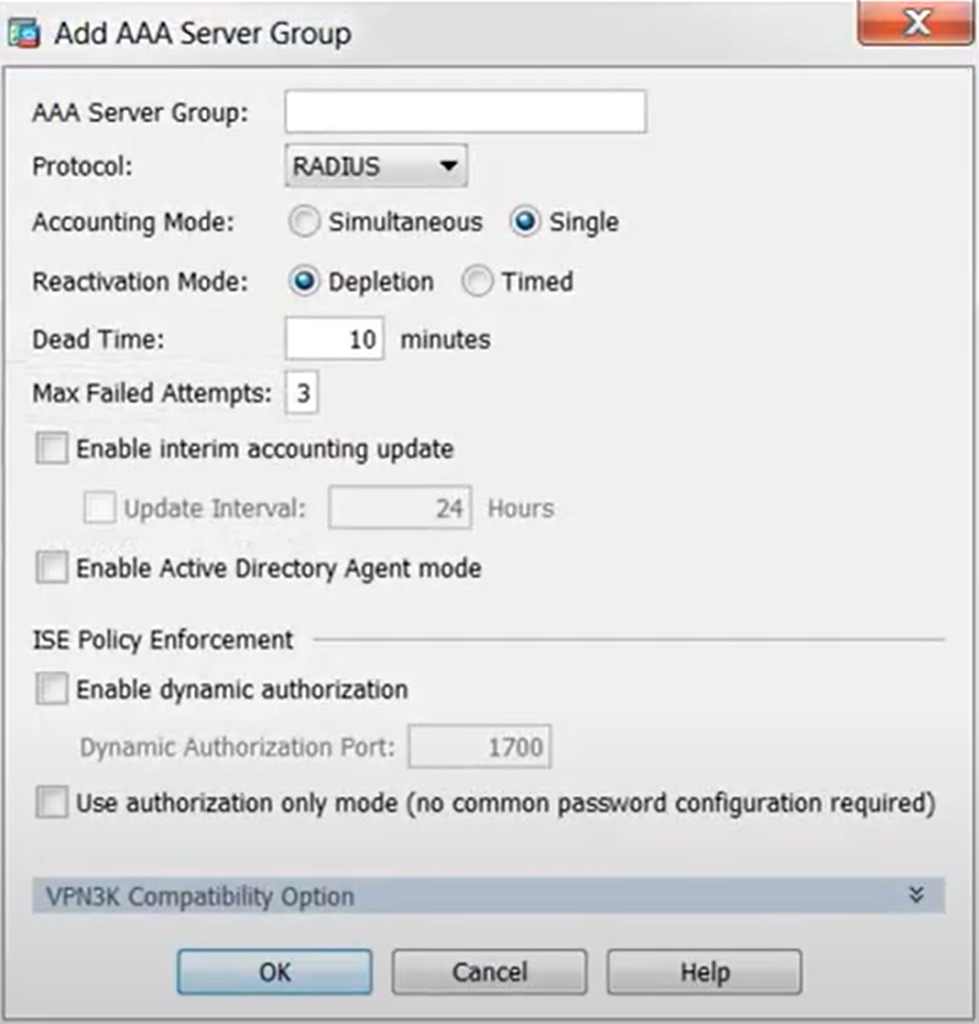Enable dynamic authorization checkbox
The image size is (979, 1024).
50,690
